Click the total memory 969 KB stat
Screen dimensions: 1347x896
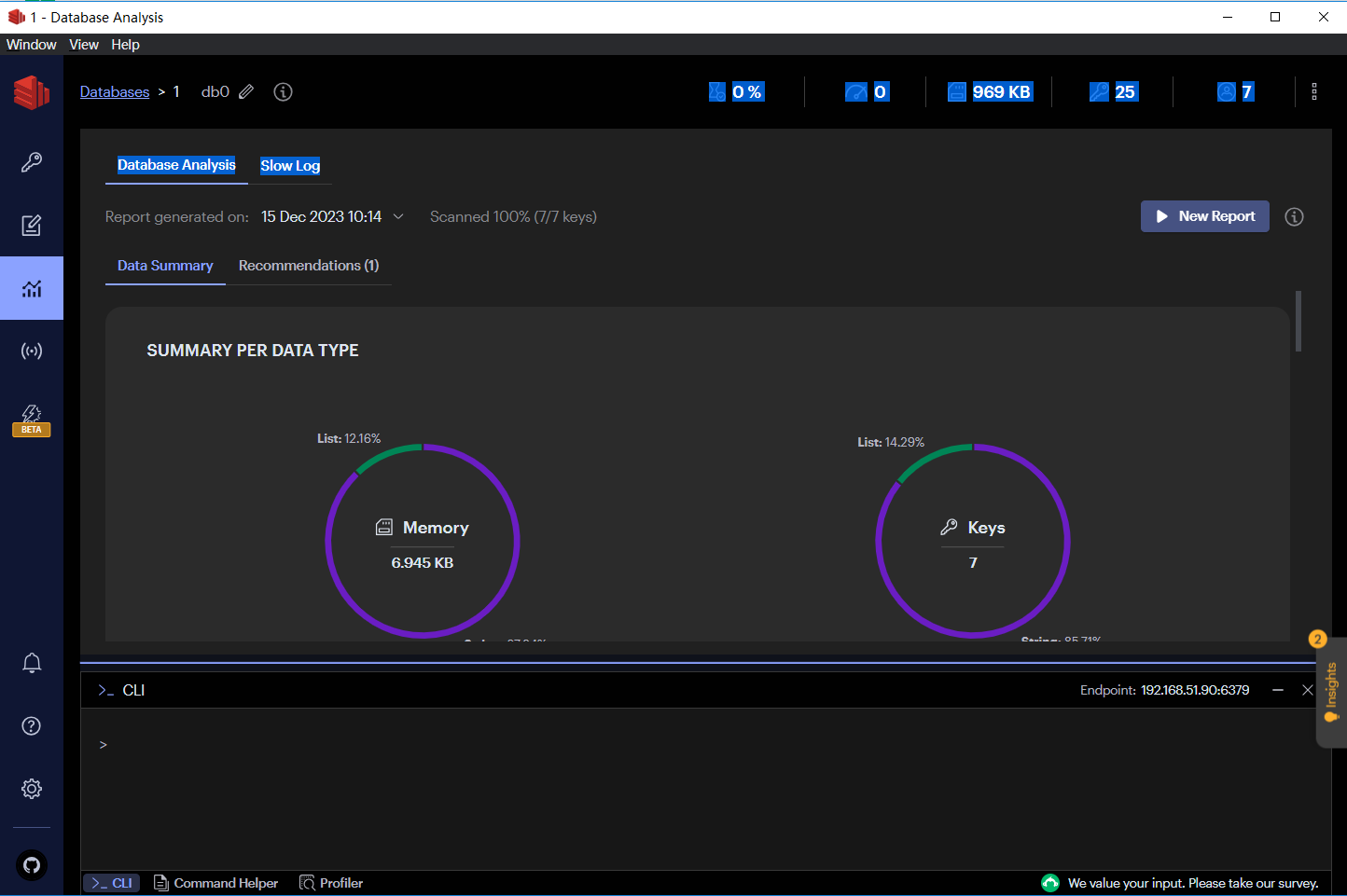click(990, 91)
